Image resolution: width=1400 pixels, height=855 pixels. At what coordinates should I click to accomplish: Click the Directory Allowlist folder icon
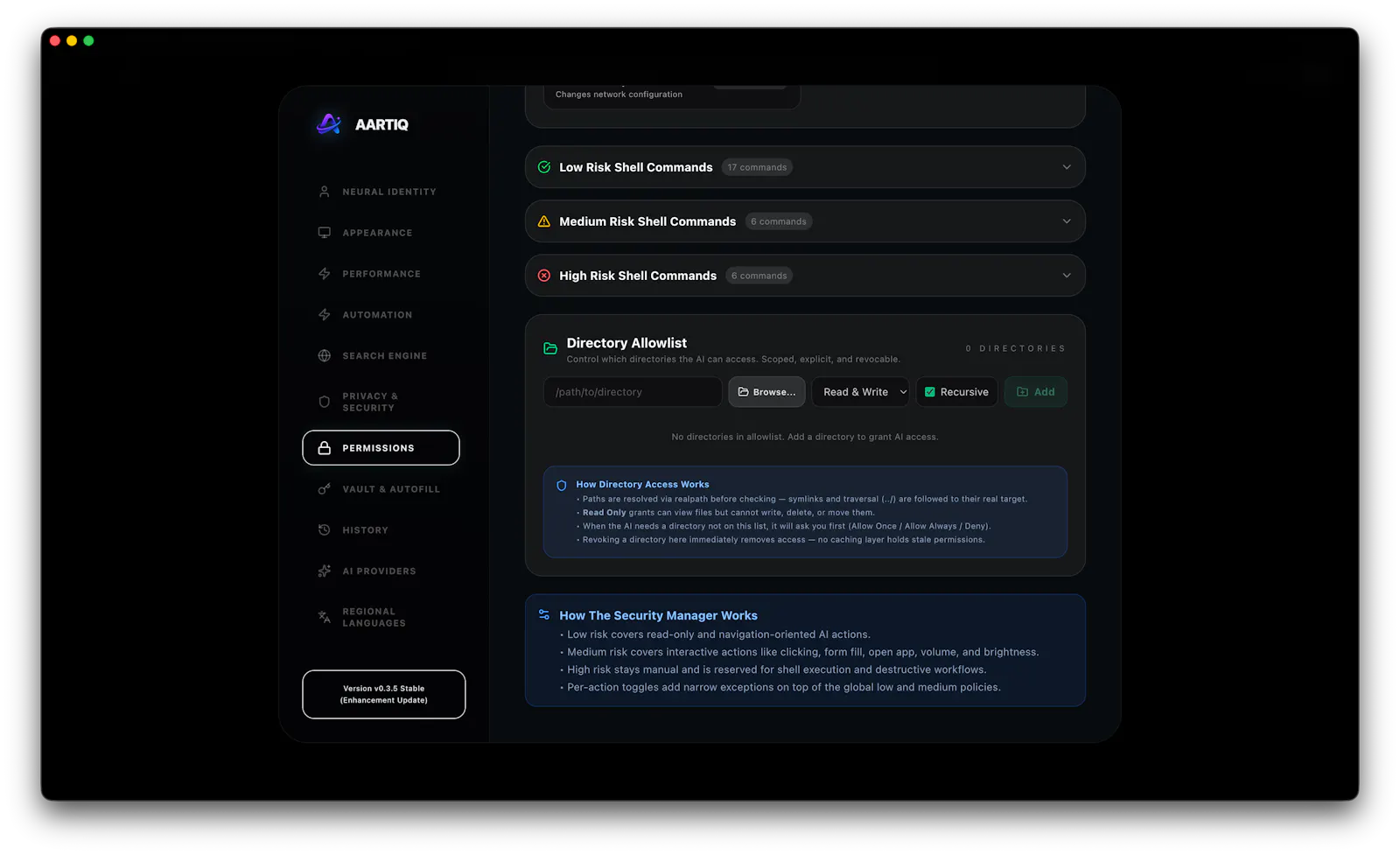pyautogui.click(x=550, y=348)
